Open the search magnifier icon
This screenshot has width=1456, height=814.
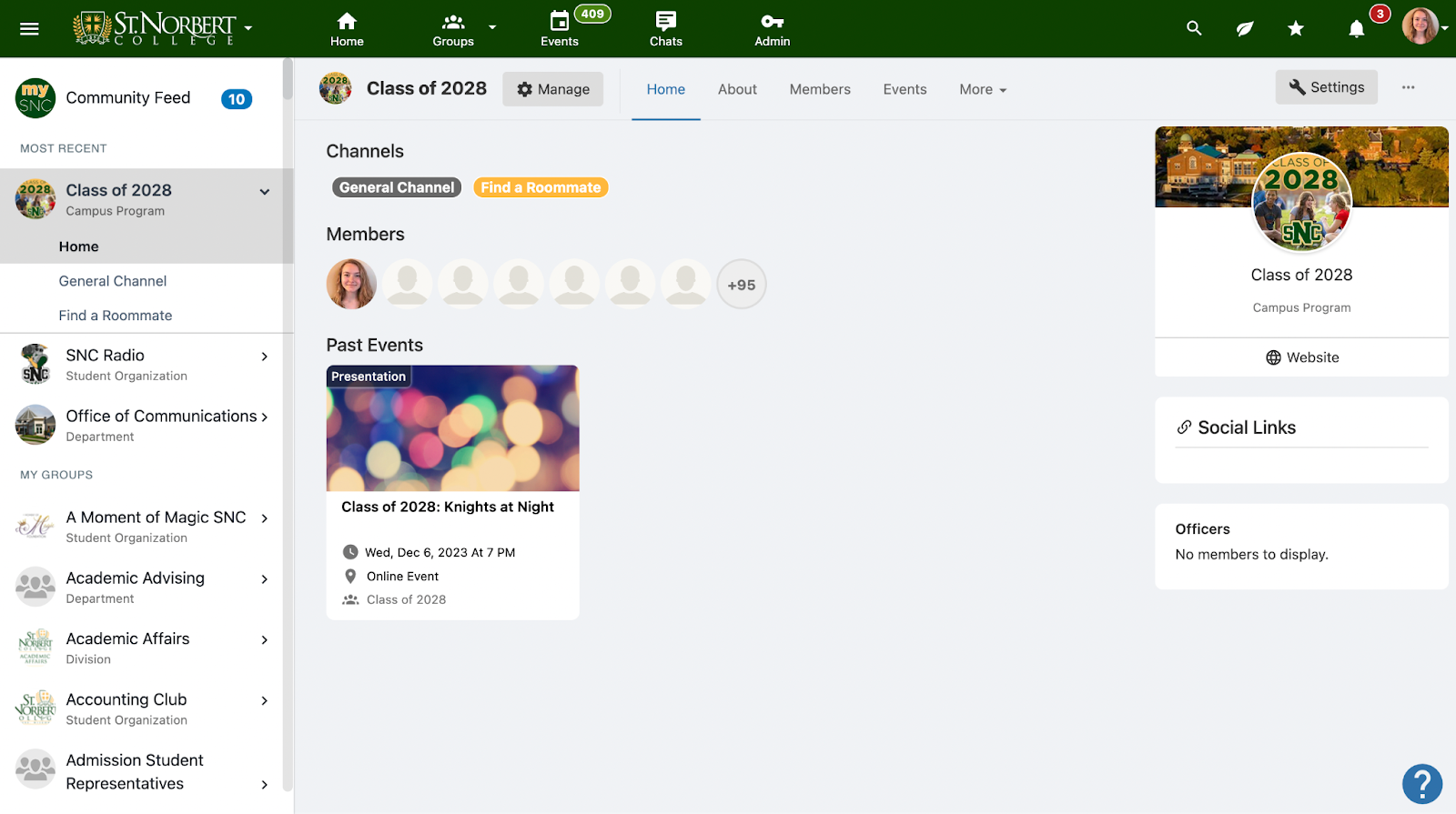pyautogui.click(x=1194, y=28)
